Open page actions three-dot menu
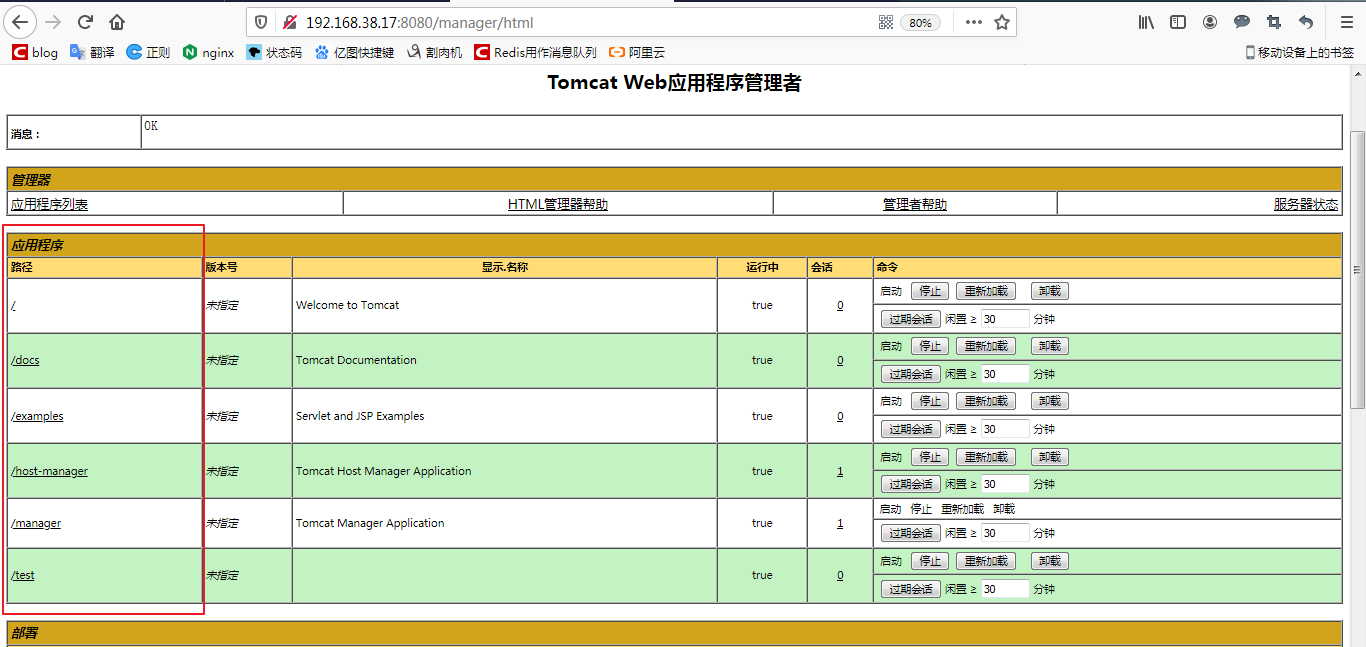The image size is (1366, 647). (973, 22)
